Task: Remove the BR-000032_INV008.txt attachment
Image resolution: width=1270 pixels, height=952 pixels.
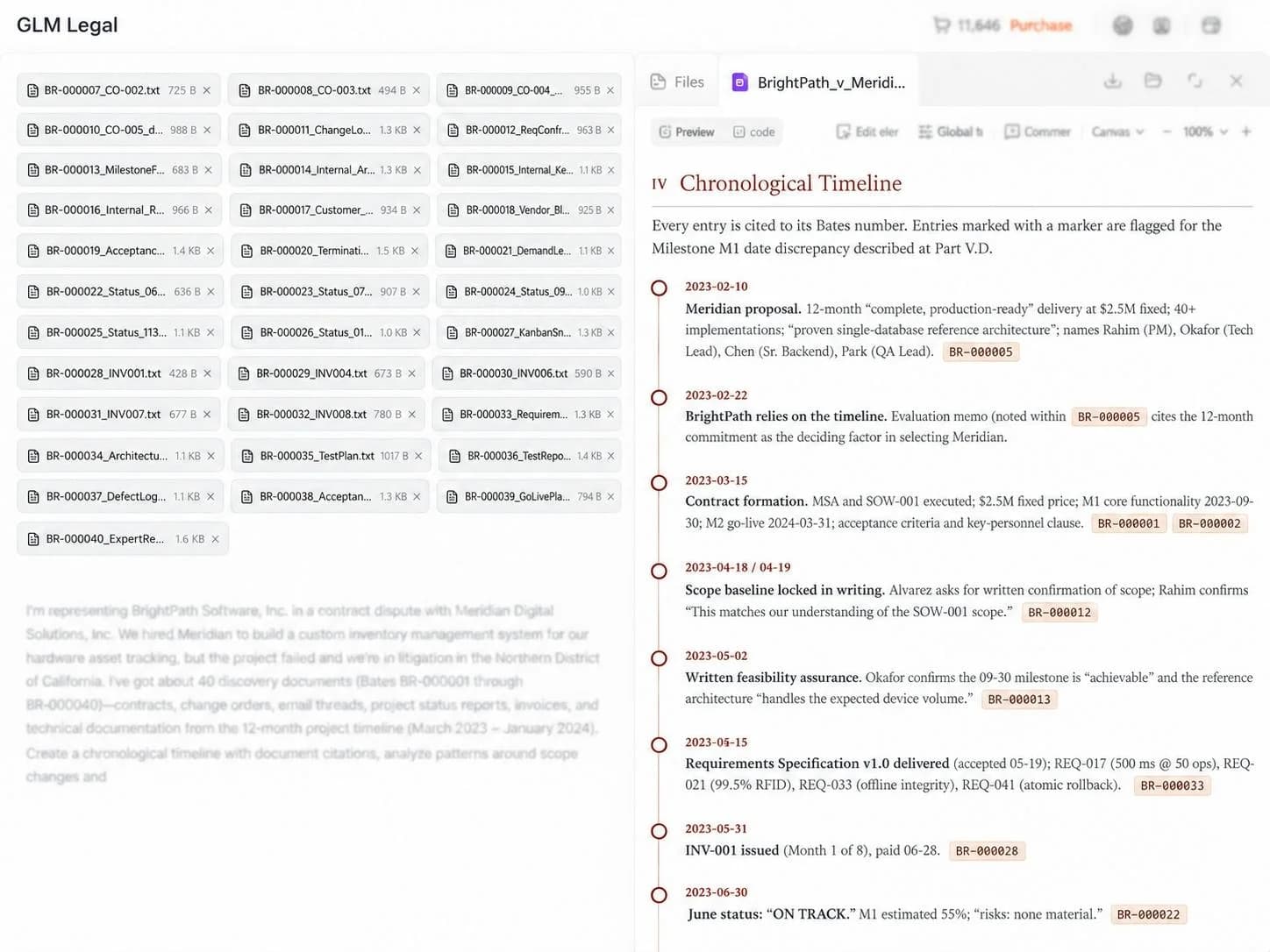Action: [412, 415]
